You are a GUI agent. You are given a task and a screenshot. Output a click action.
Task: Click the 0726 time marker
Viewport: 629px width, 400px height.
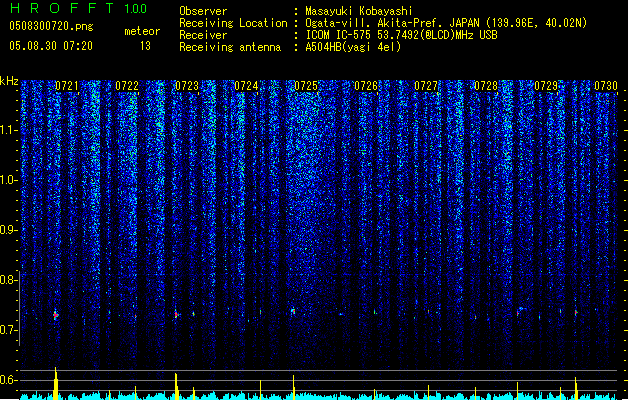pos(366,86)
